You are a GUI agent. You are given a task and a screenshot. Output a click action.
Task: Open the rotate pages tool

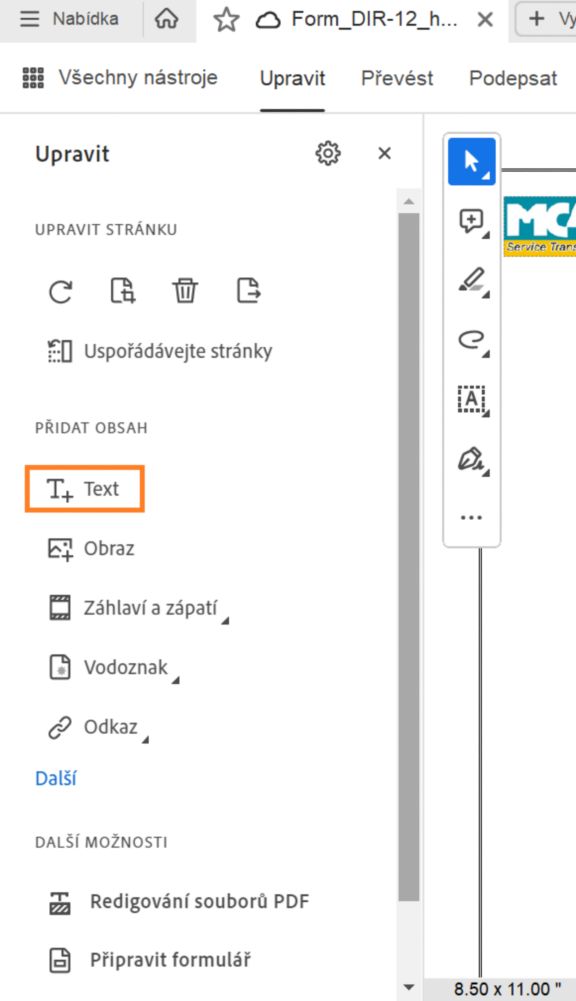(60, 291)
